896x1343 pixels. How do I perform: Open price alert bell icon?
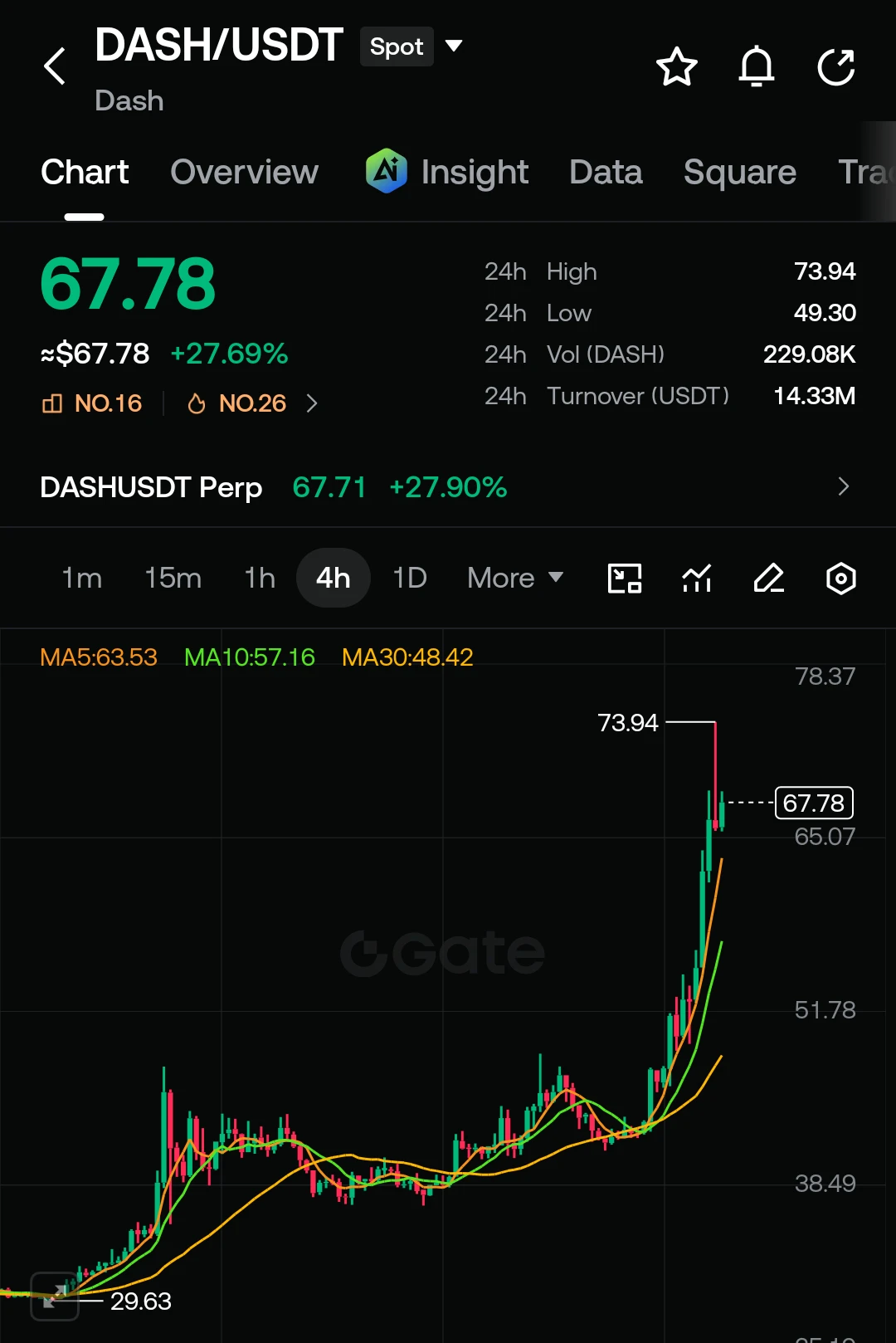tap(757, 67)
